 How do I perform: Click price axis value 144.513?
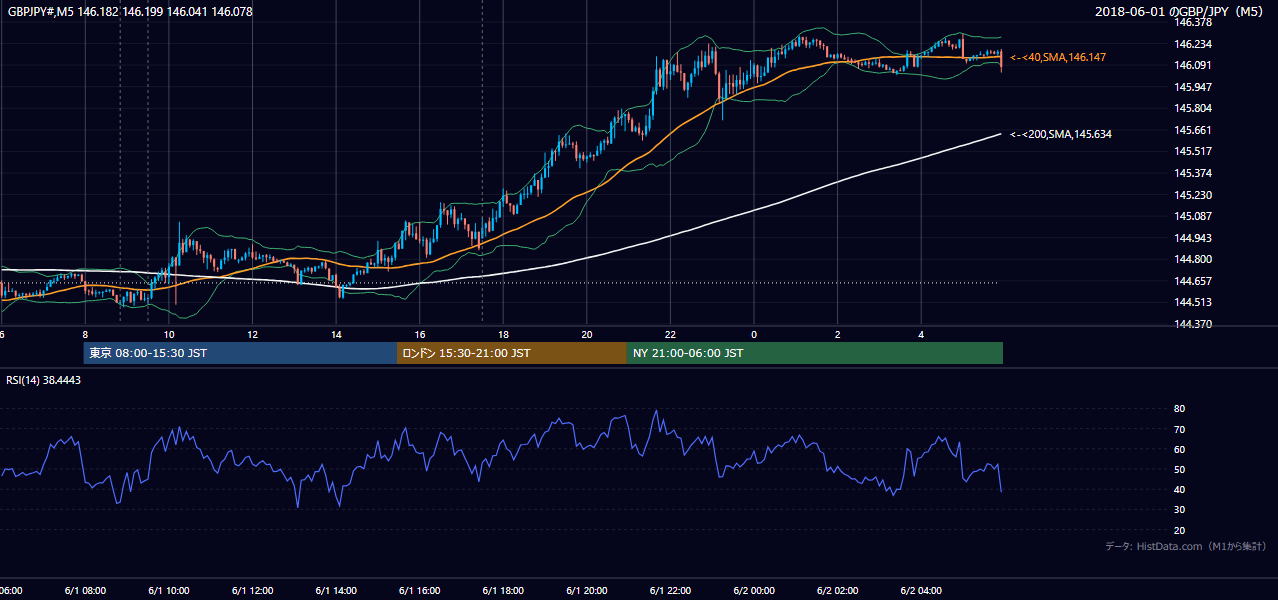[1193, 302]
